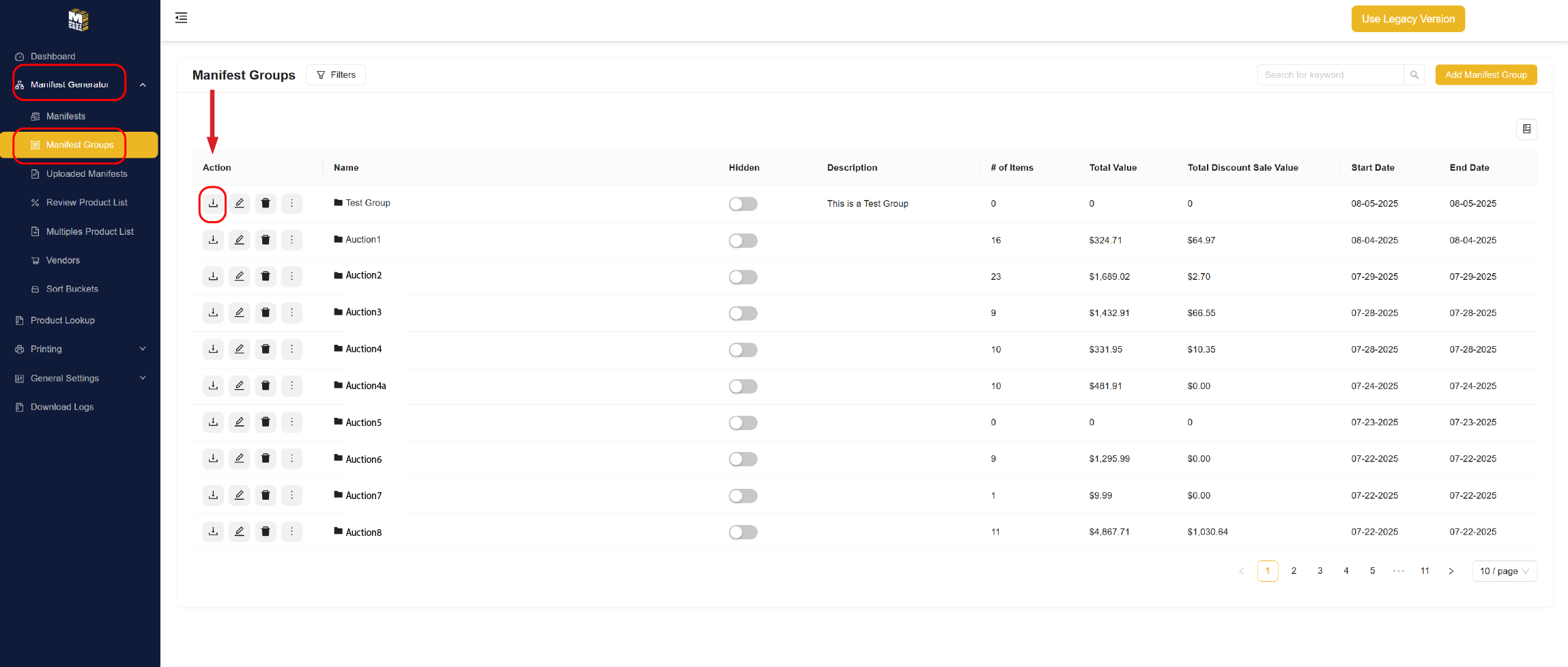
Task: Click the search magnifier icon
Action: coord(1414,75)
